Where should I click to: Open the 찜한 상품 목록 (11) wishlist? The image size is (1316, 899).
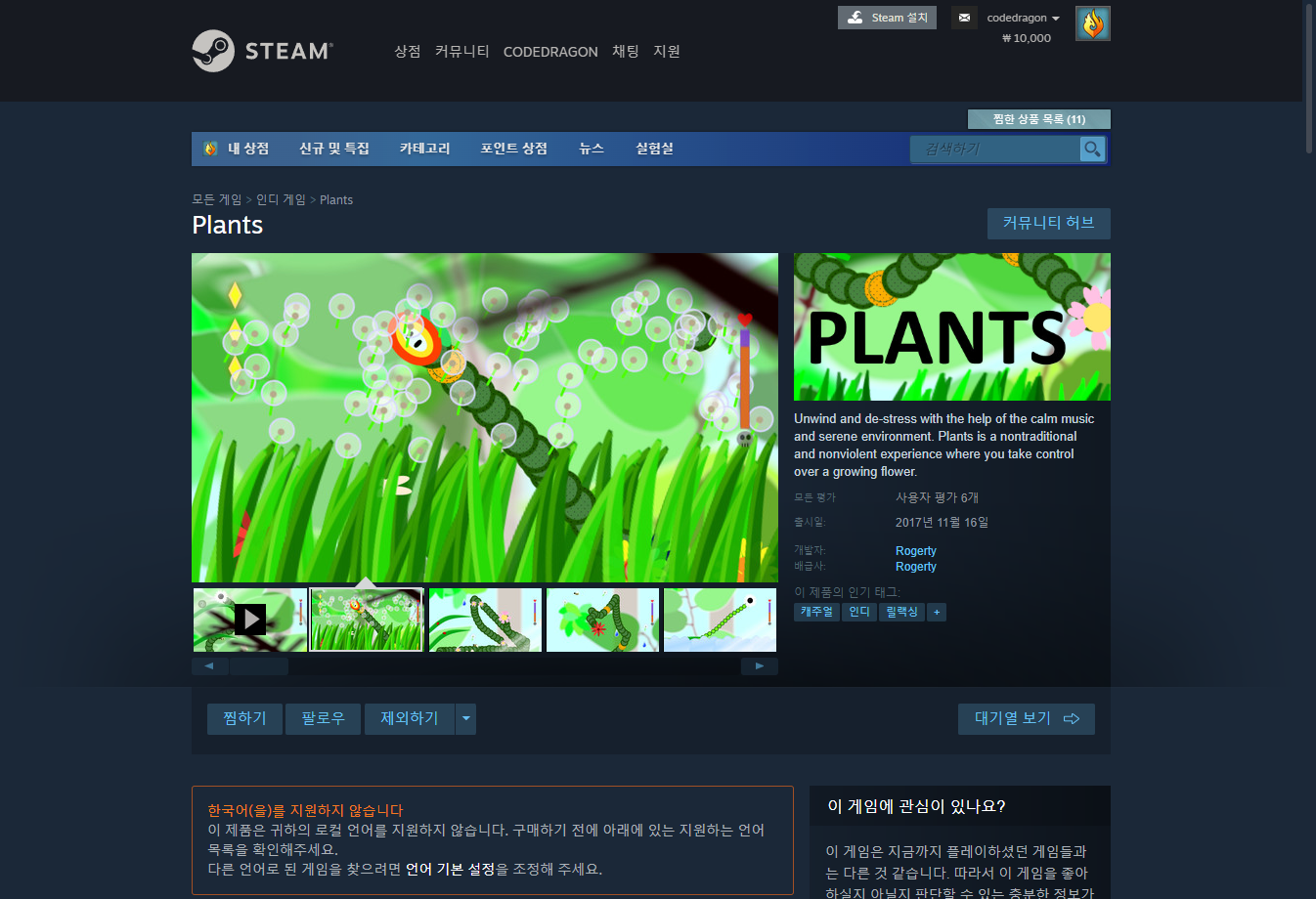point(1039,119)
